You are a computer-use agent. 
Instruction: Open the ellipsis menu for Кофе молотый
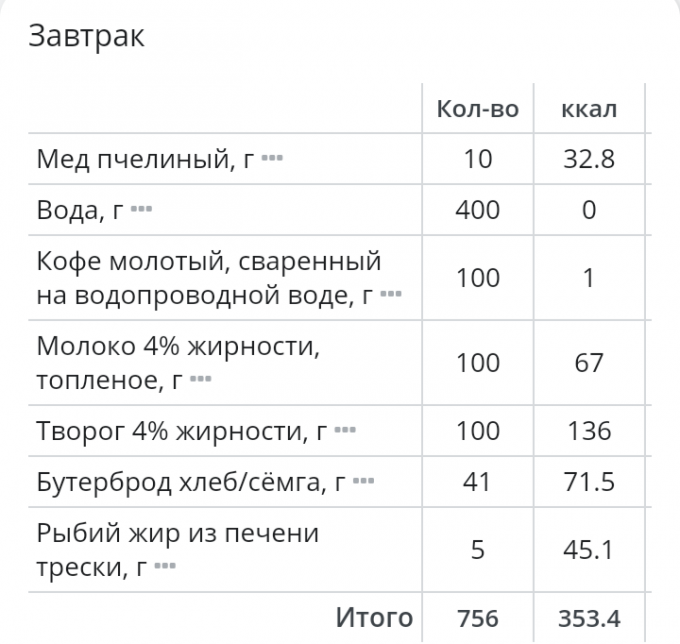[391, 294]
